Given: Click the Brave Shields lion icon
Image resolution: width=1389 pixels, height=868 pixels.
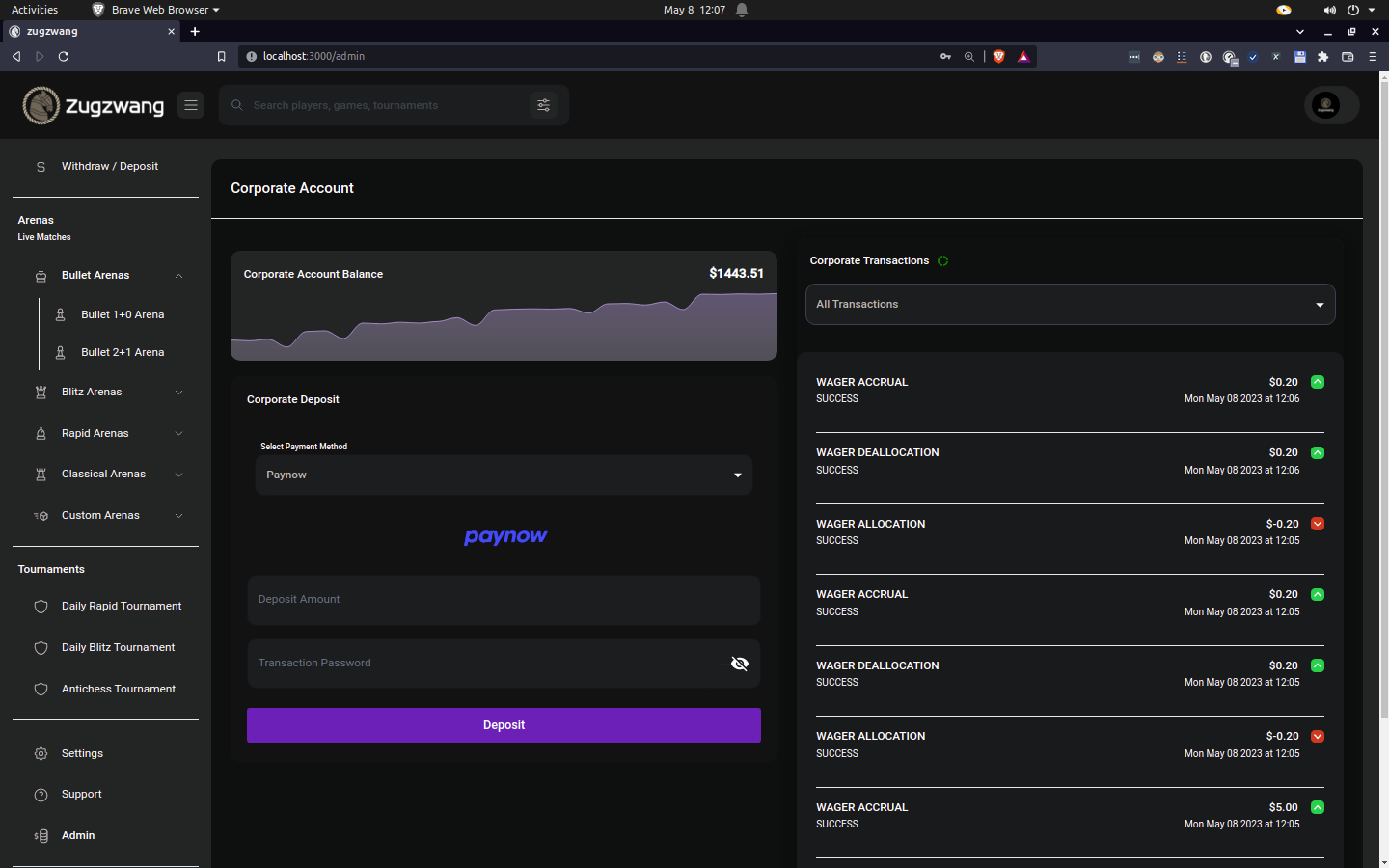Looking at the screenshot, I should tap(999, 57).
